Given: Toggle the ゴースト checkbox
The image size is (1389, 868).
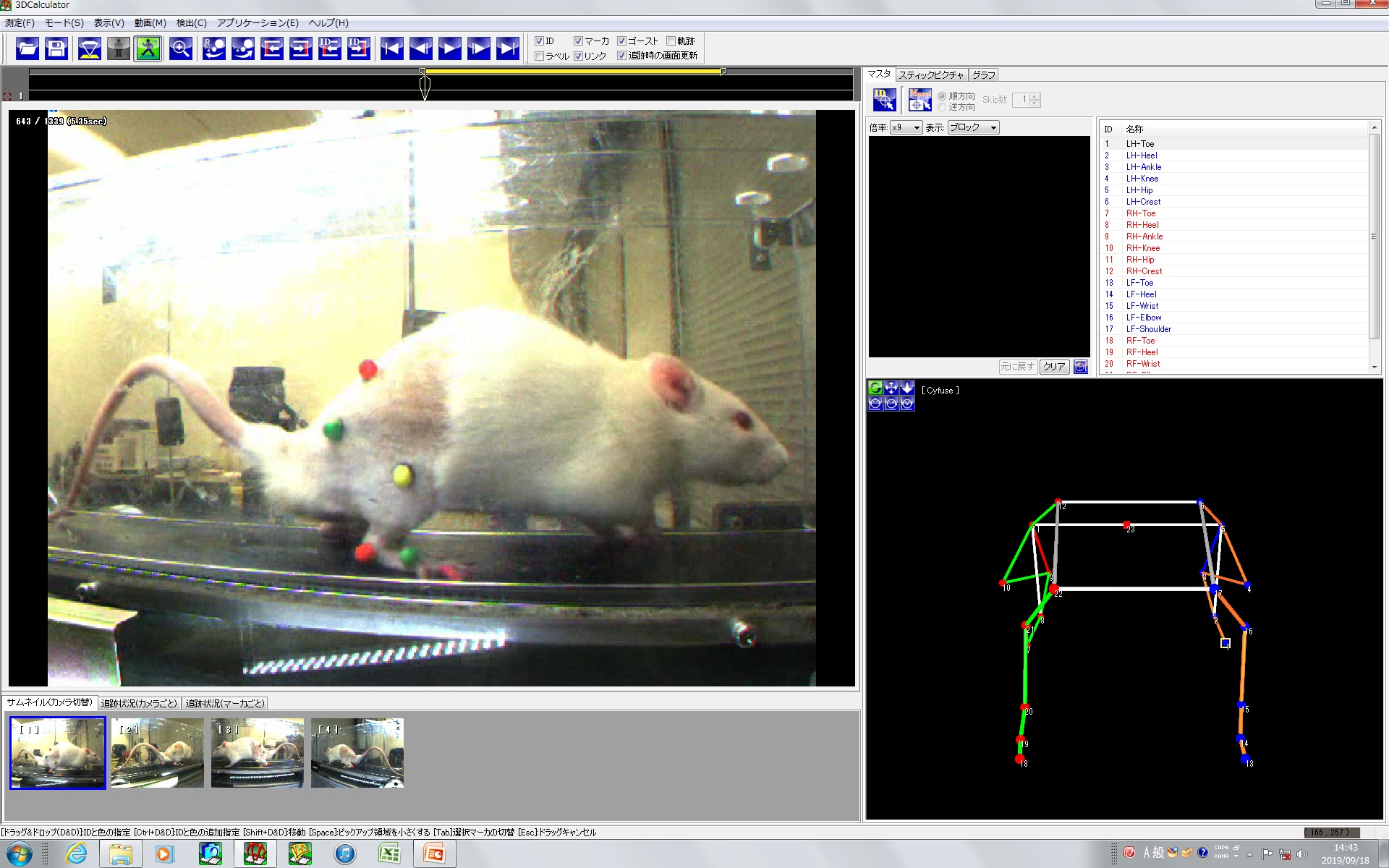Looking at the screenshot, I should pos(621,41).
